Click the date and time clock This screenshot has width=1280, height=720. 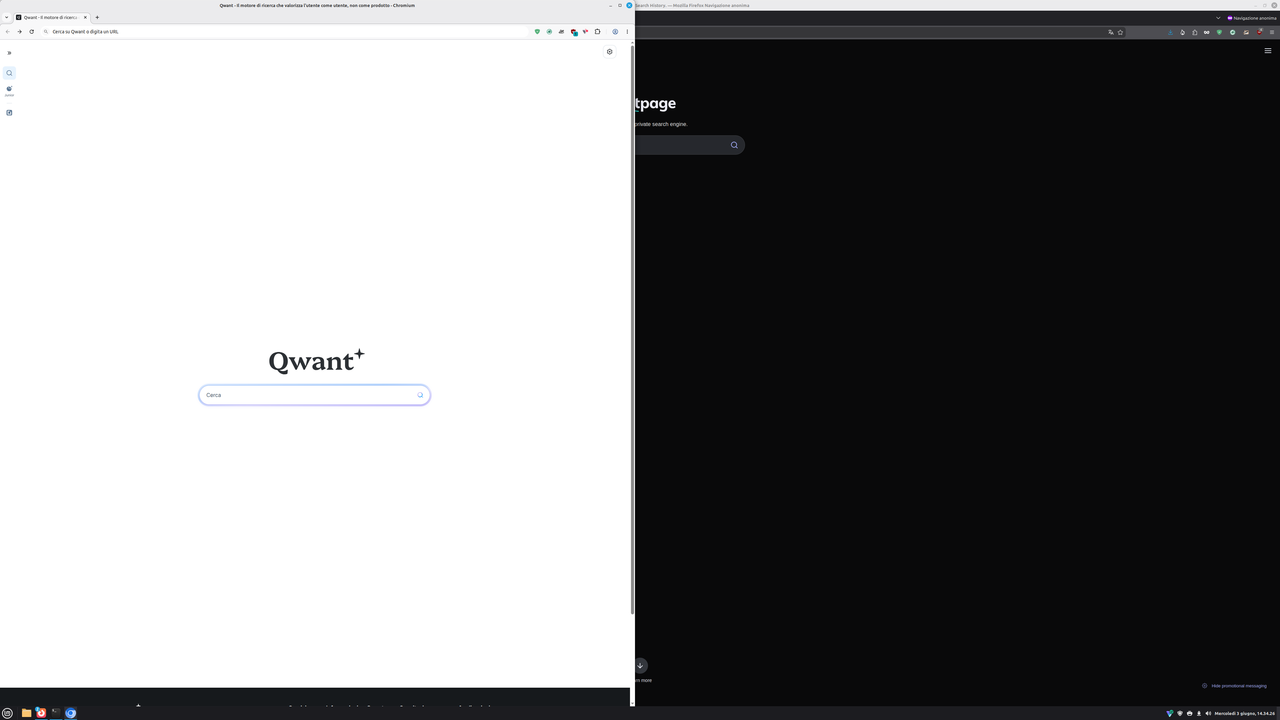1245,714
